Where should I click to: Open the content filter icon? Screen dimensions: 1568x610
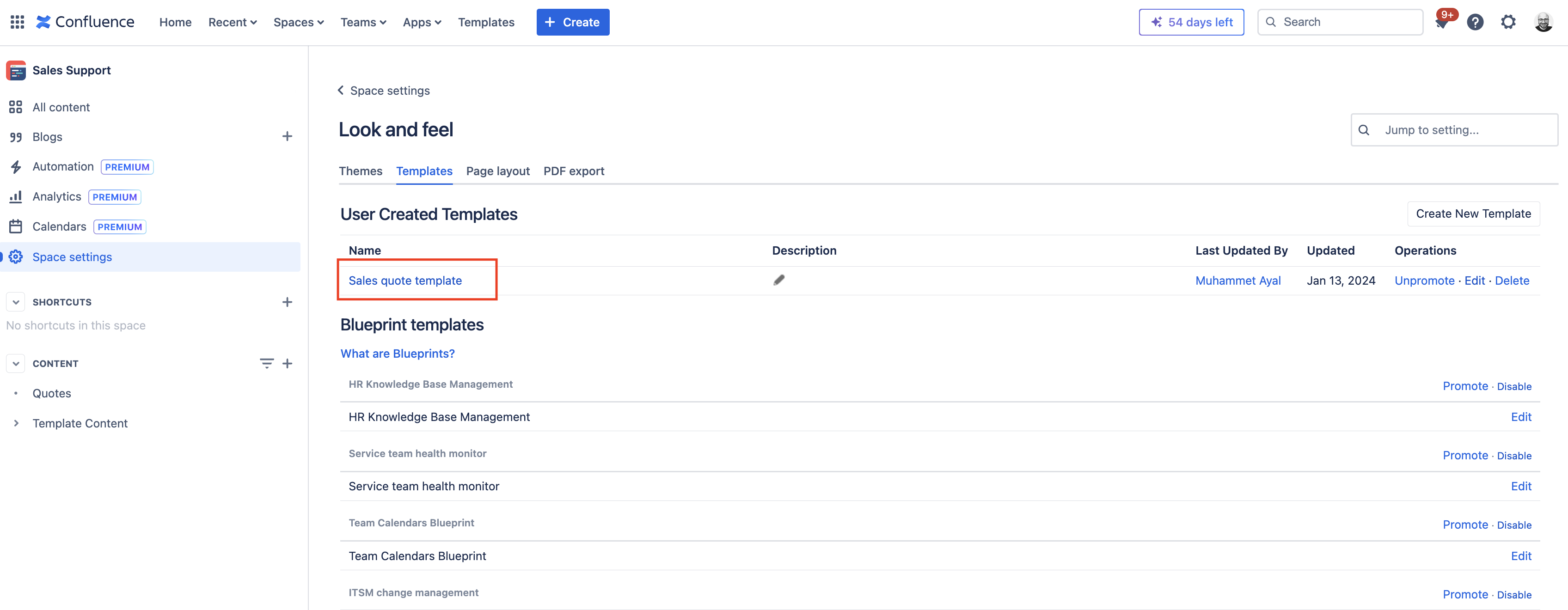click(267, 363)
